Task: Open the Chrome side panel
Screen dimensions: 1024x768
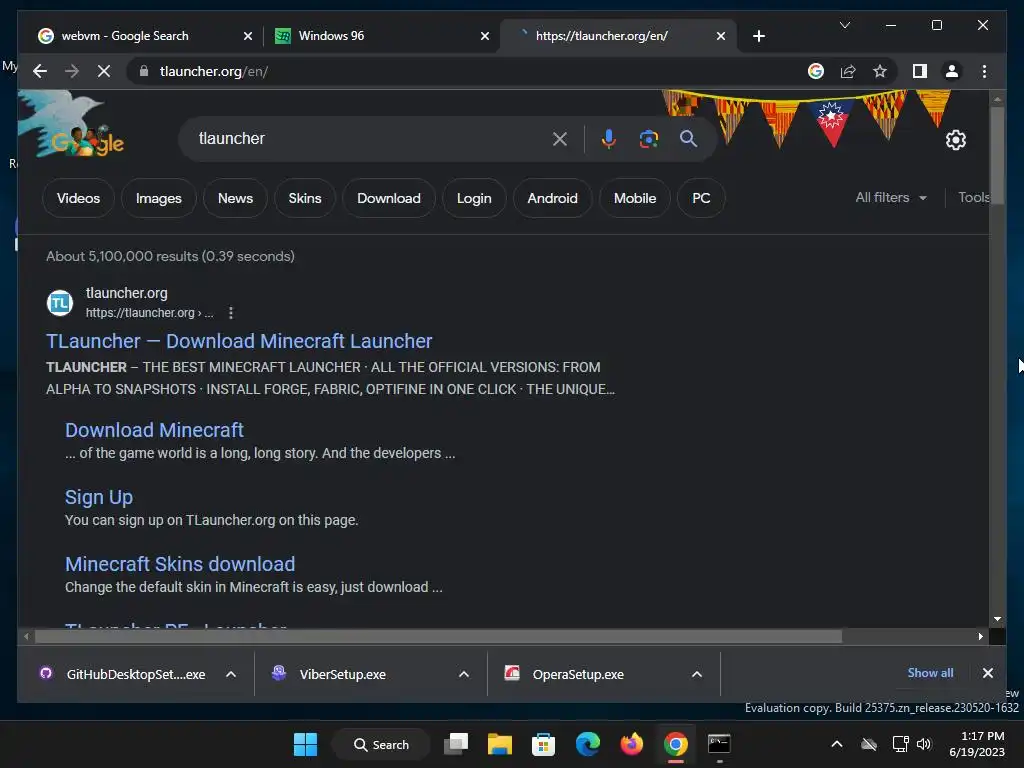Action: tap(920, 71)
